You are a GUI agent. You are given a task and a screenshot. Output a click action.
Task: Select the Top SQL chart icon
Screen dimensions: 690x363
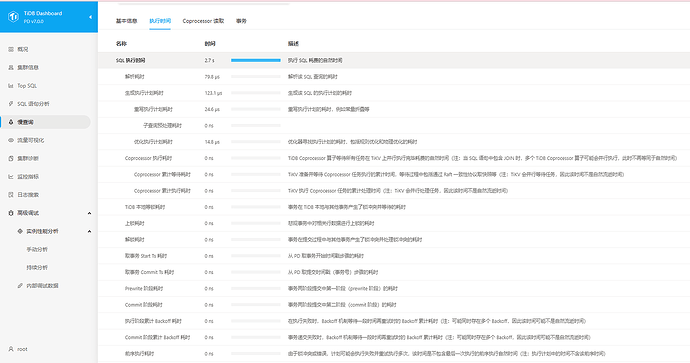[x=11, y=86]
